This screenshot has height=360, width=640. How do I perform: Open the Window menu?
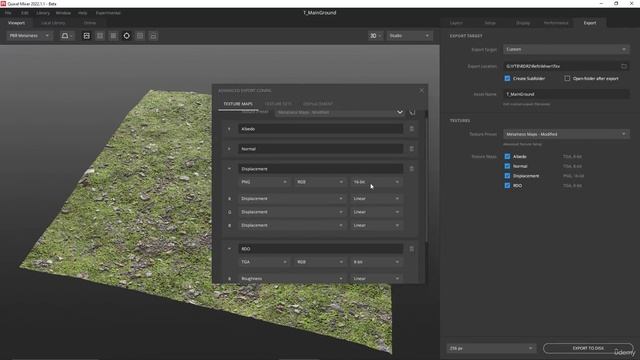(63, 13)
